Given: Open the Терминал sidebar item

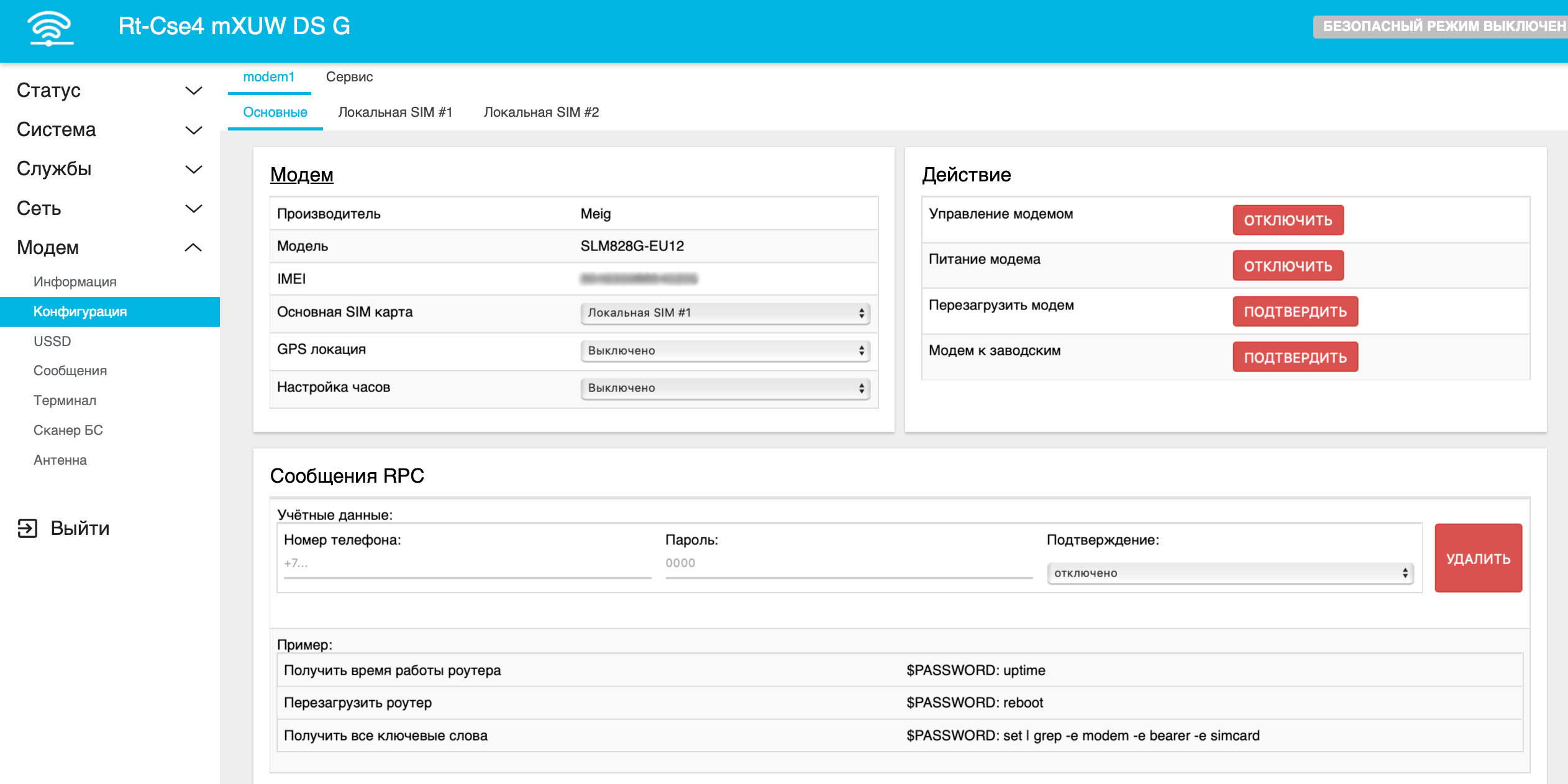Looking at the screenshot, I should click(65, 401).
